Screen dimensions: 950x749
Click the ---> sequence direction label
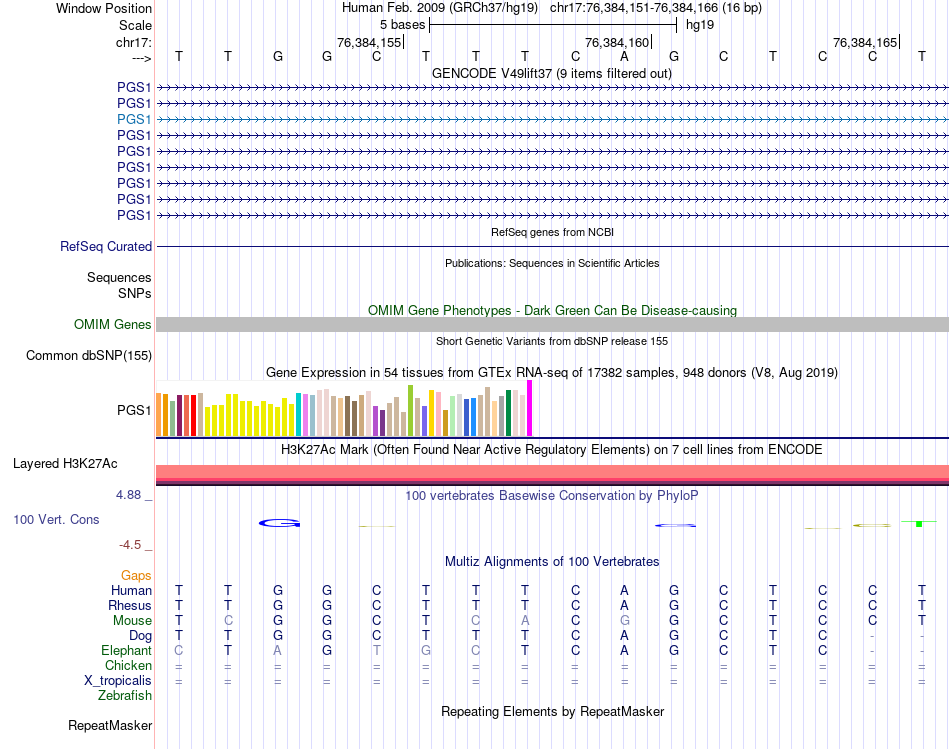(142, 58)
